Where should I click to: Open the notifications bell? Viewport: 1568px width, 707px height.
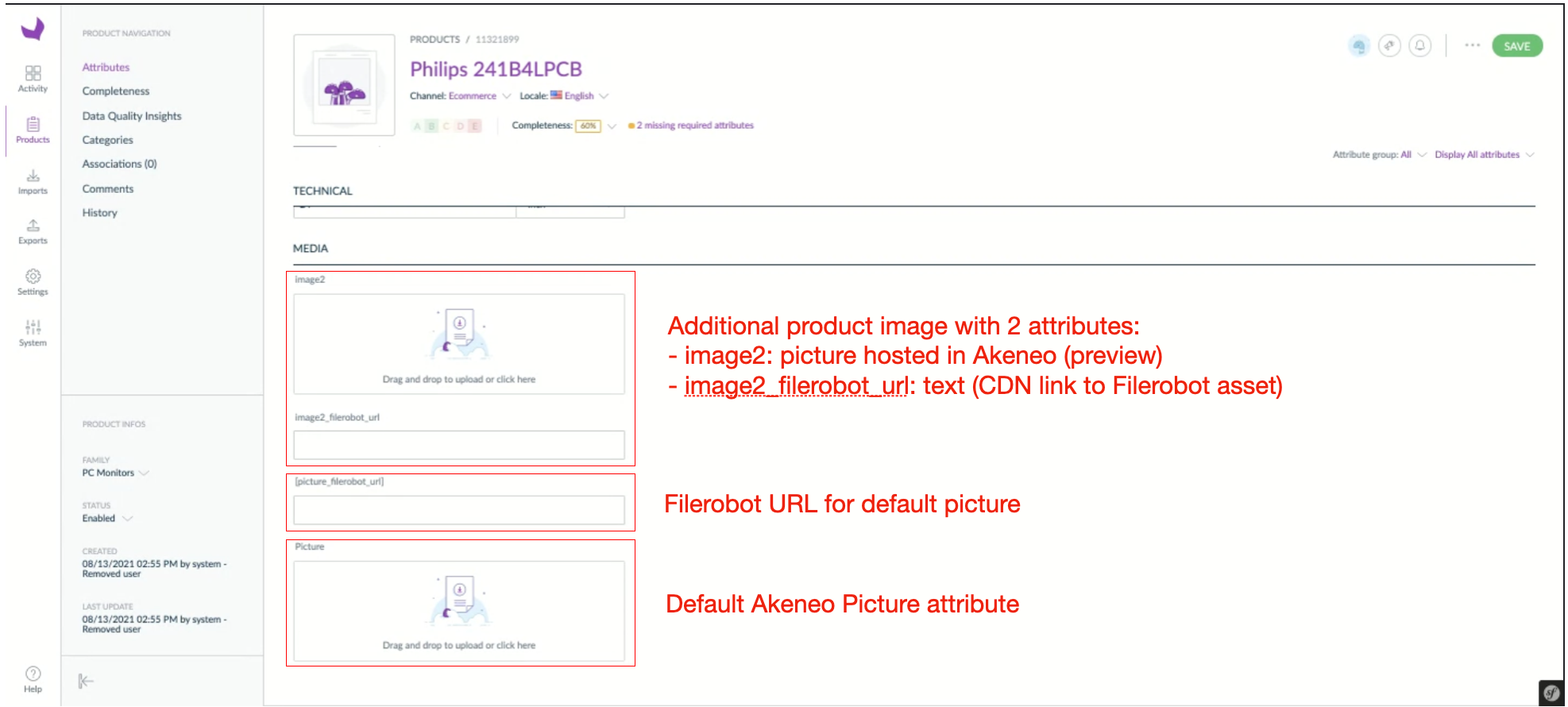1420,45
